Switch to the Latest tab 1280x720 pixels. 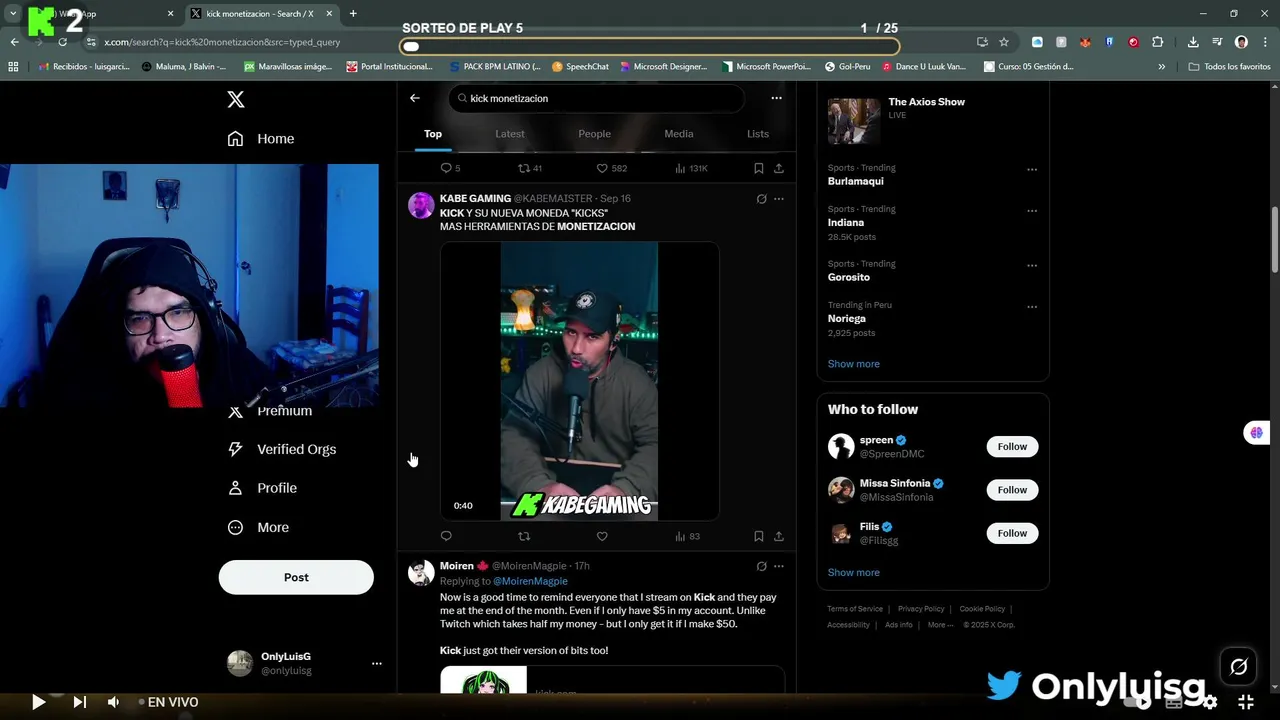tap(510, 134)
